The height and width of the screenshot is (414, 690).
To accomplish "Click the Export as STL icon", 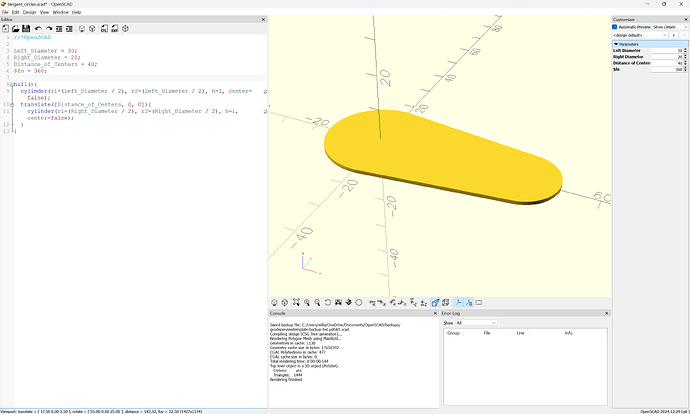I will click(x=104, y=29).
